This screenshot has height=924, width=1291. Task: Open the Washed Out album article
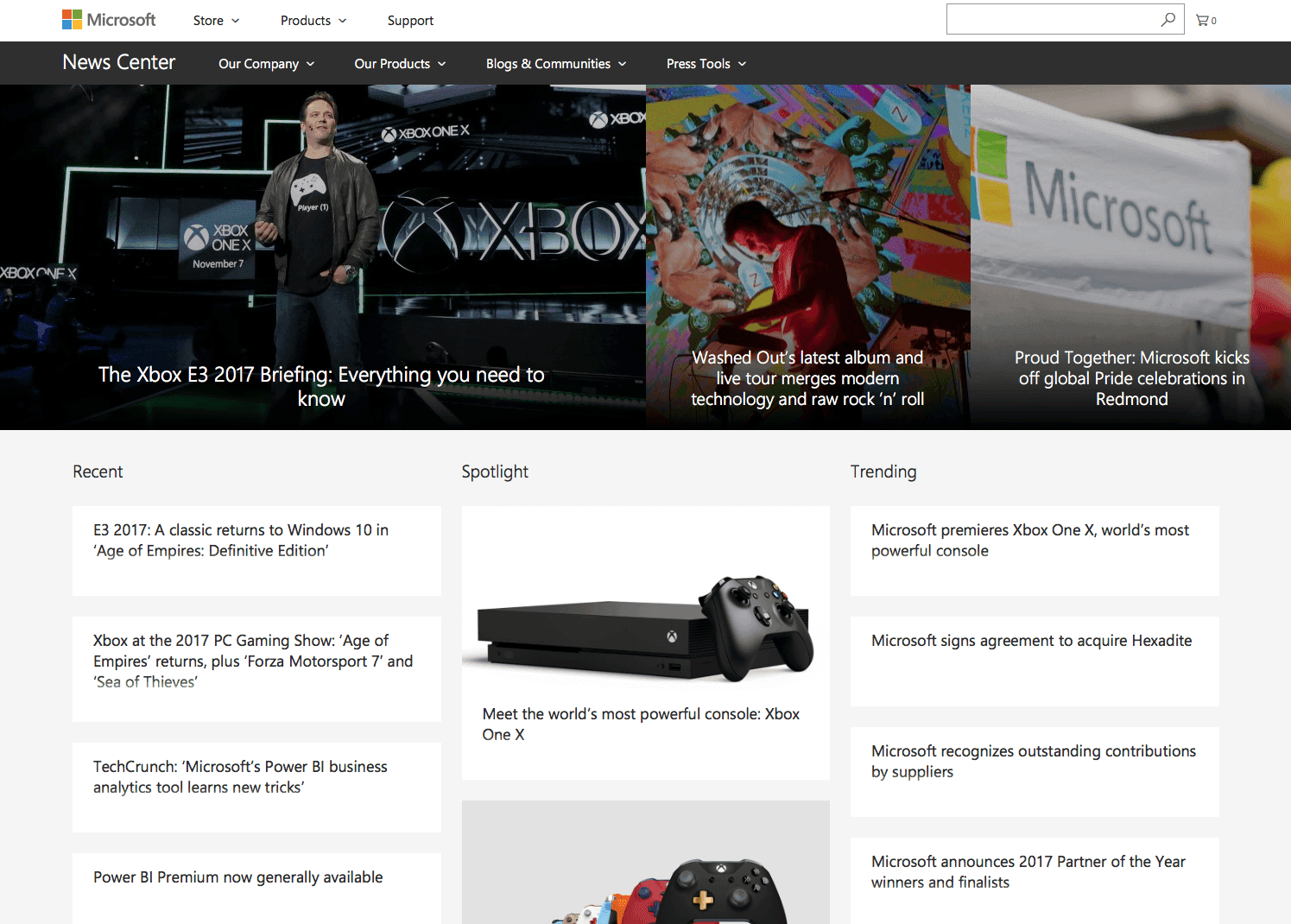807,378
